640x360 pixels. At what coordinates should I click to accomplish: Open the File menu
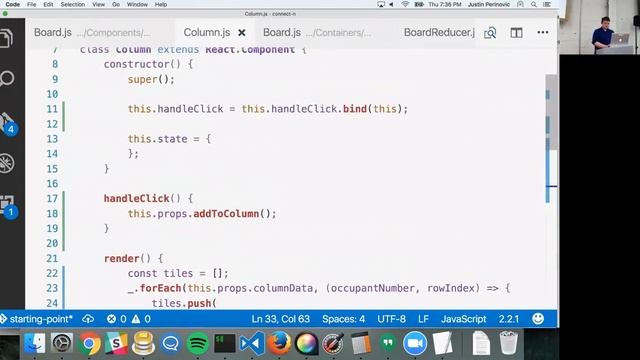[31, 4]
